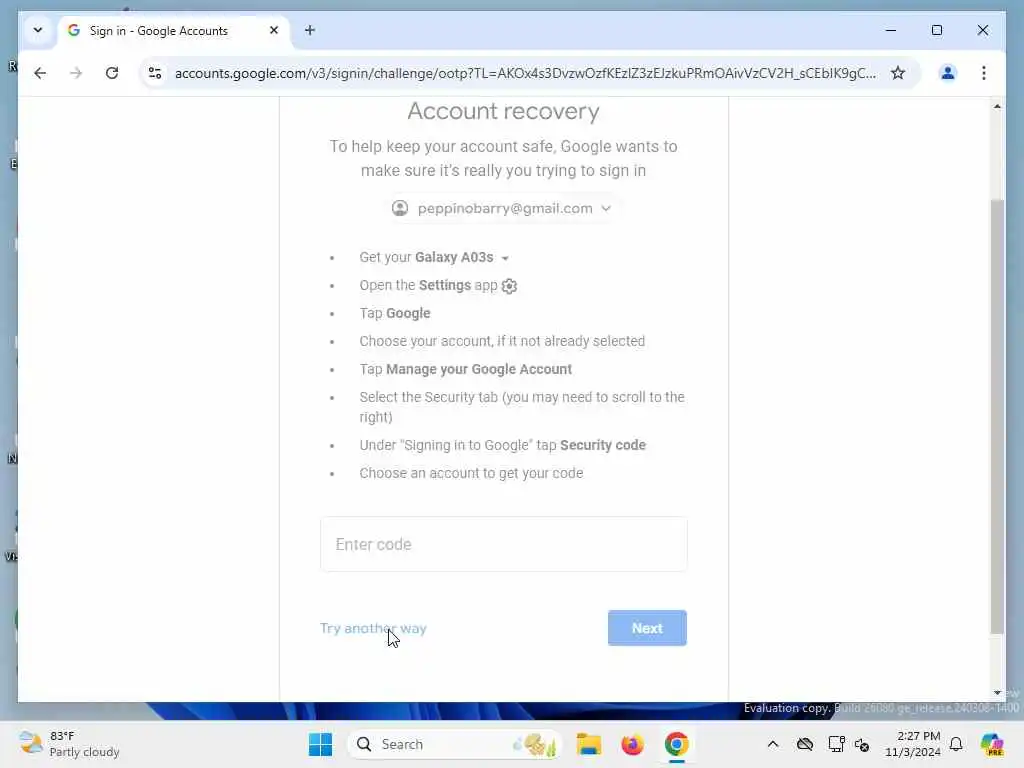Select the Sign in - Google Accounts tab
The width and height of the screenshot is (1024, 768).
pos(174,31)
